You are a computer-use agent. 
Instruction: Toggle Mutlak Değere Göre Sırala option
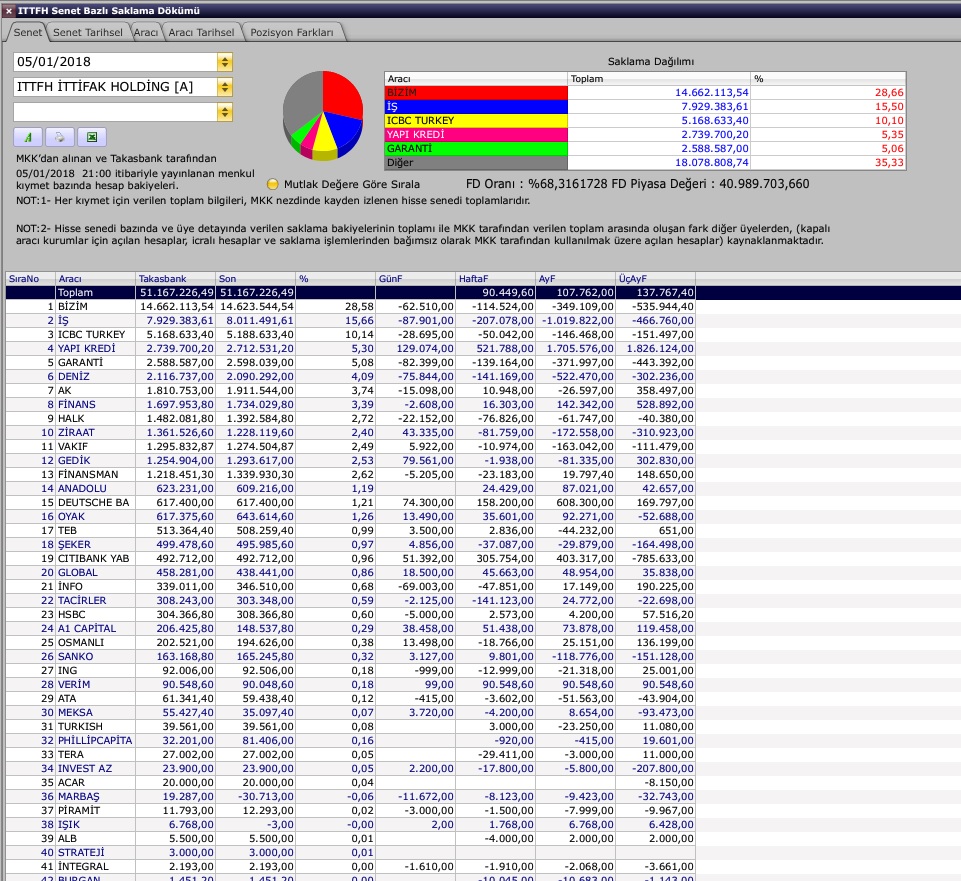tap(273, 184)
